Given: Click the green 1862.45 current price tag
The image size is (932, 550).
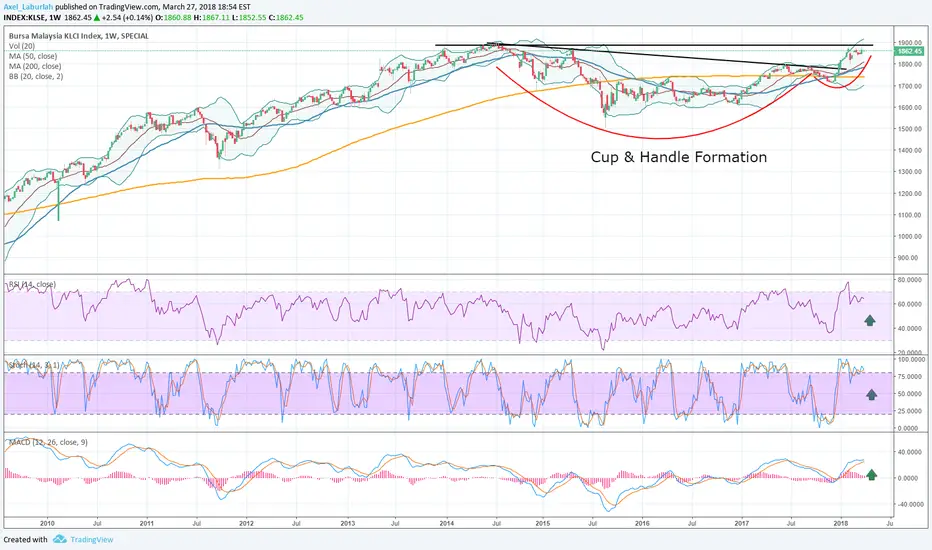Looking at the screenshot, I should pos(910,51).
